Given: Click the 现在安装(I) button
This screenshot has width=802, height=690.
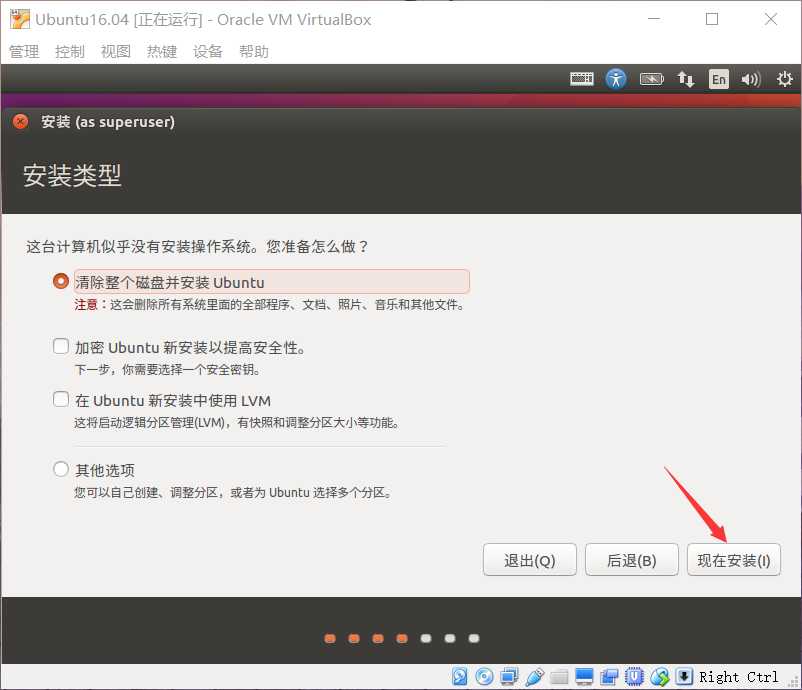Looking at the screenshot, I should (734, 560).
